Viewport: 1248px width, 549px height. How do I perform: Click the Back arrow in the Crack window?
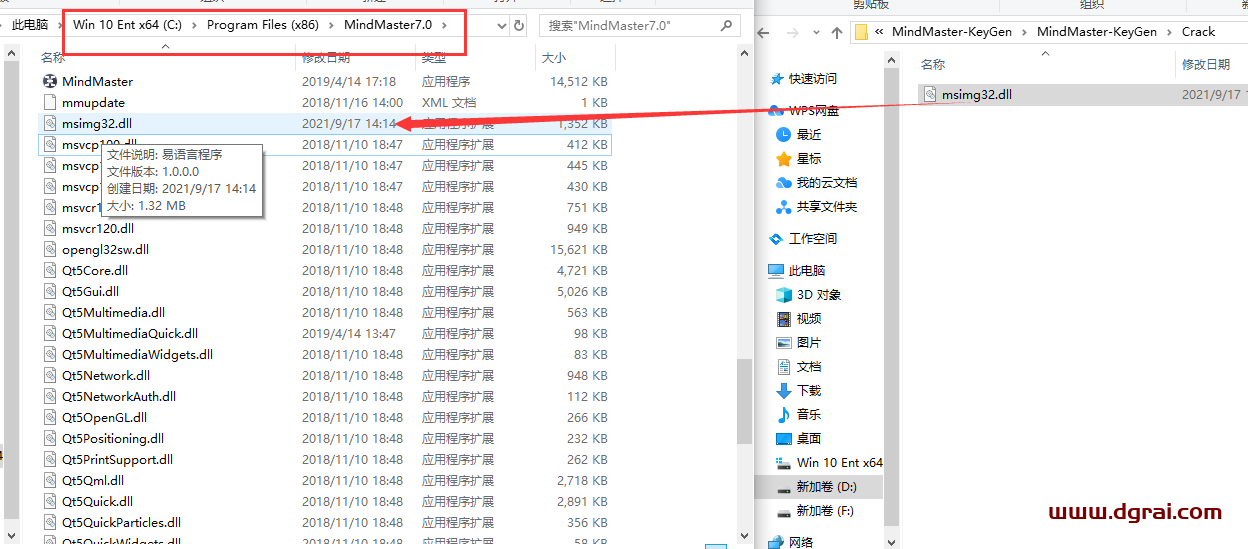[x=765, y=33]
